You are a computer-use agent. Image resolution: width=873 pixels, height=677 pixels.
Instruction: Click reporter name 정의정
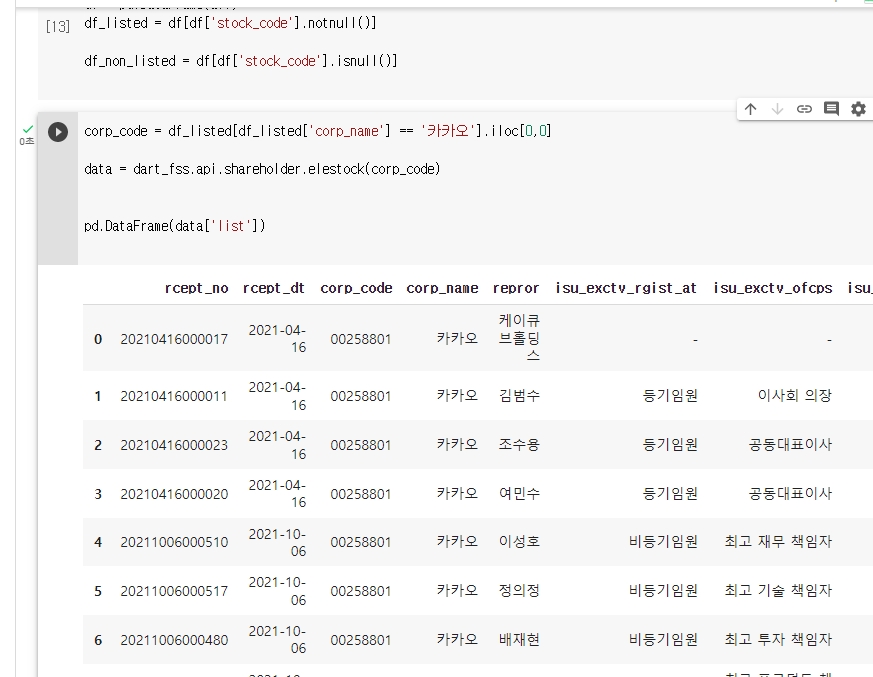point(519,591)
